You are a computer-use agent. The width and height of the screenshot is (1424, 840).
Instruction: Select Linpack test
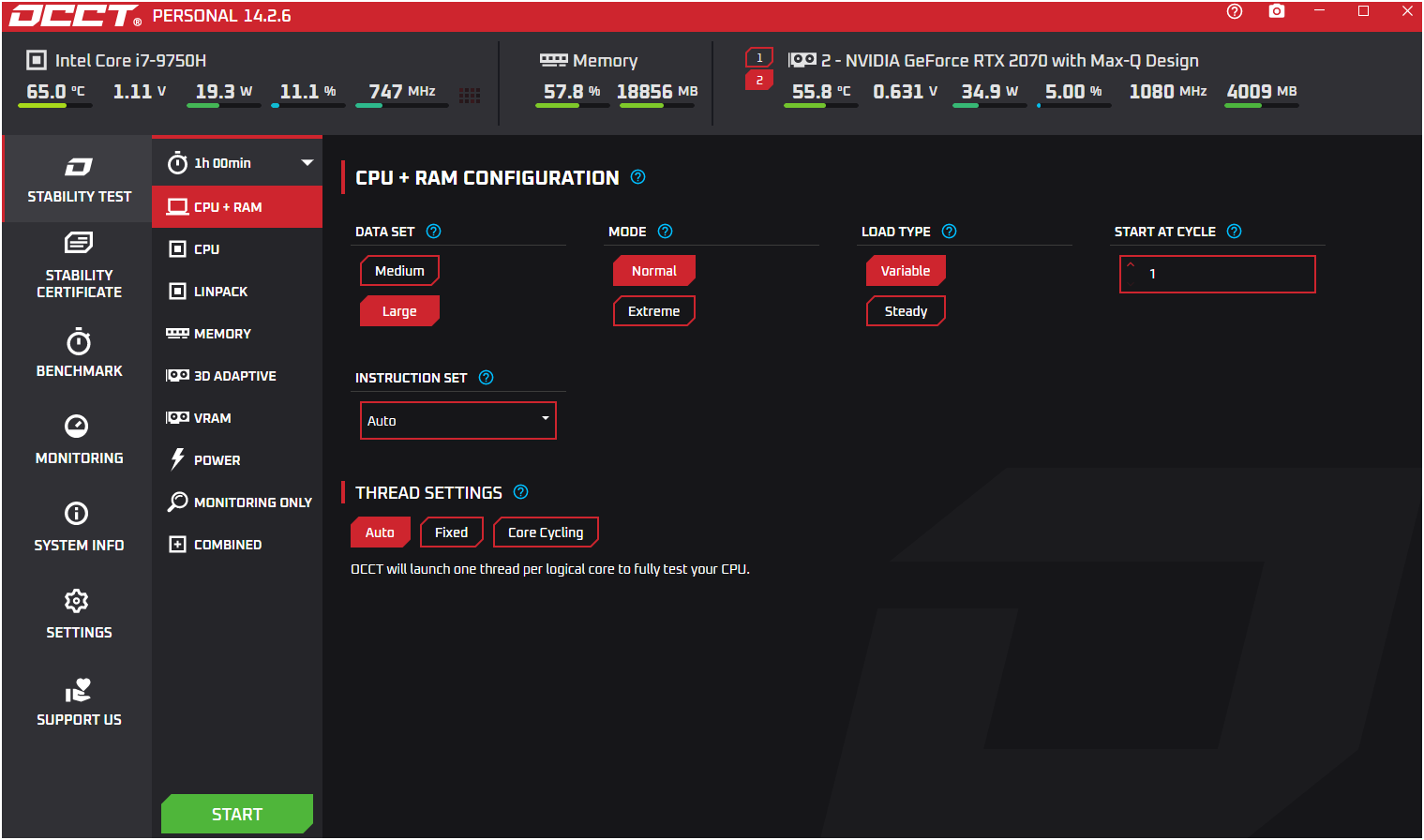(x=237, y=292)
